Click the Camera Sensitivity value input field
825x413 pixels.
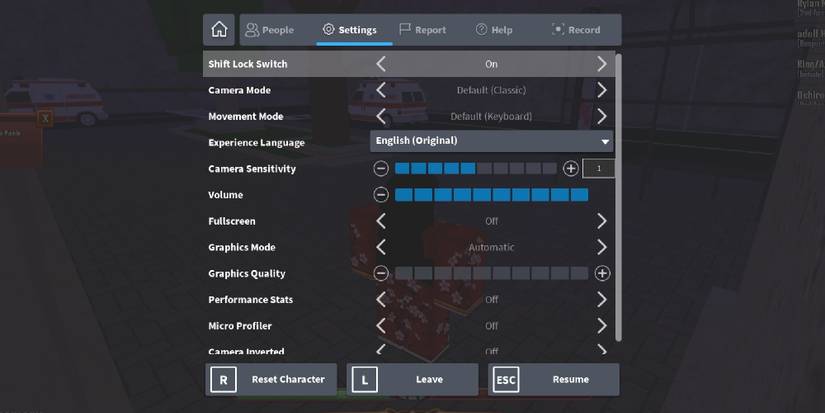[x=598, y=169]
